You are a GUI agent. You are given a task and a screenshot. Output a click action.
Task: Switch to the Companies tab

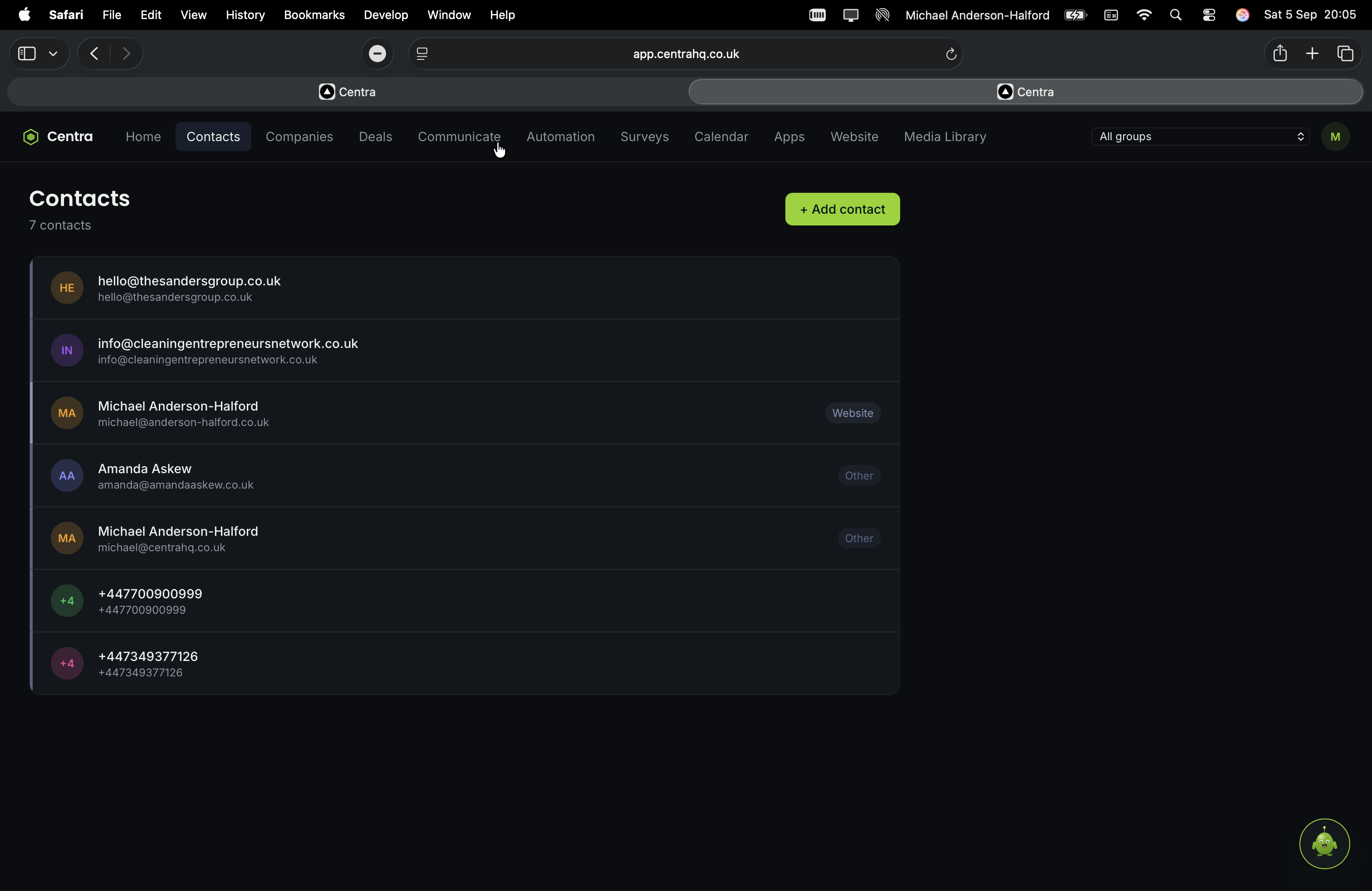pos(299,137)
